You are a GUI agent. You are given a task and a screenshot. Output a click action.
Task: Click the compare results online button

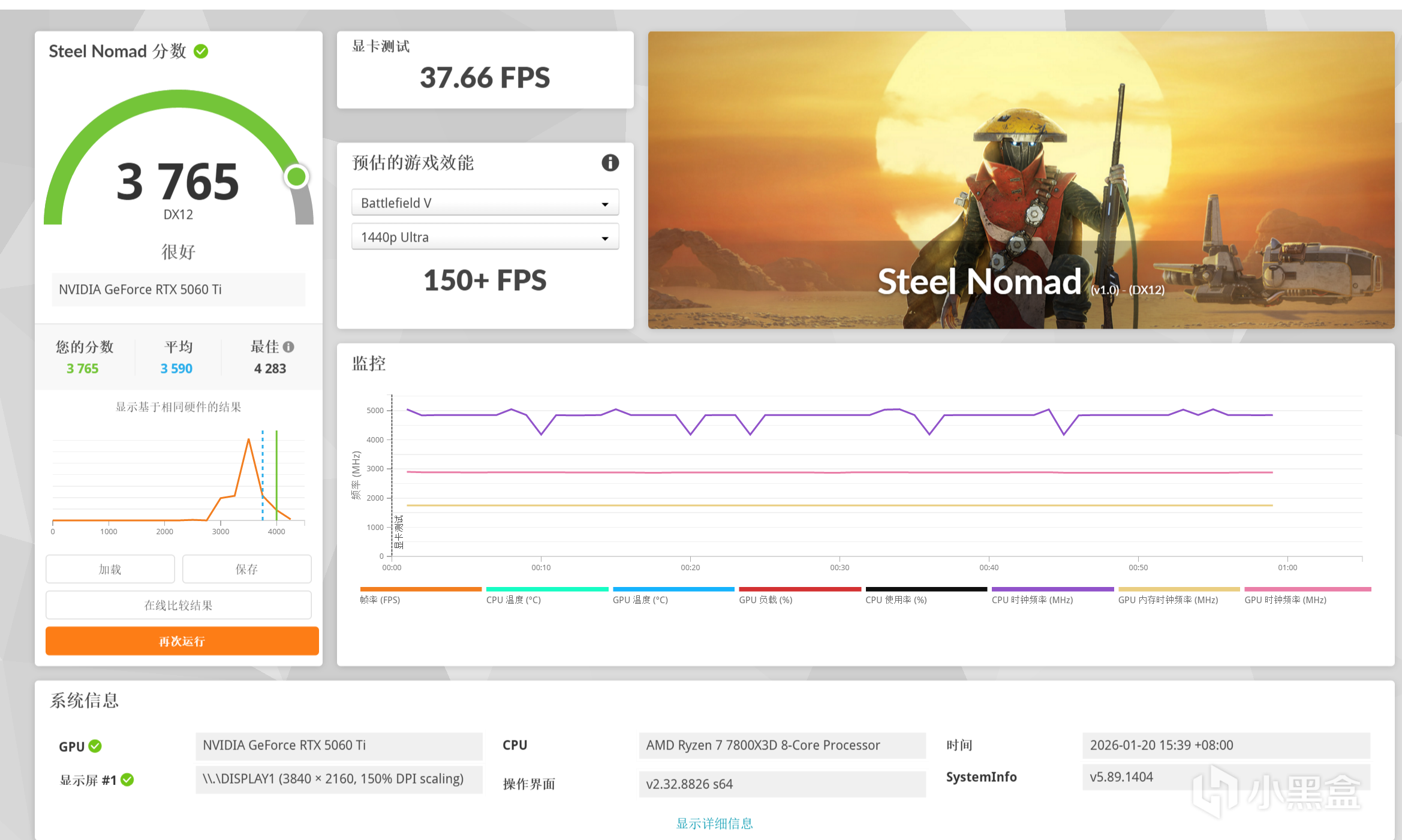[179, 605]
